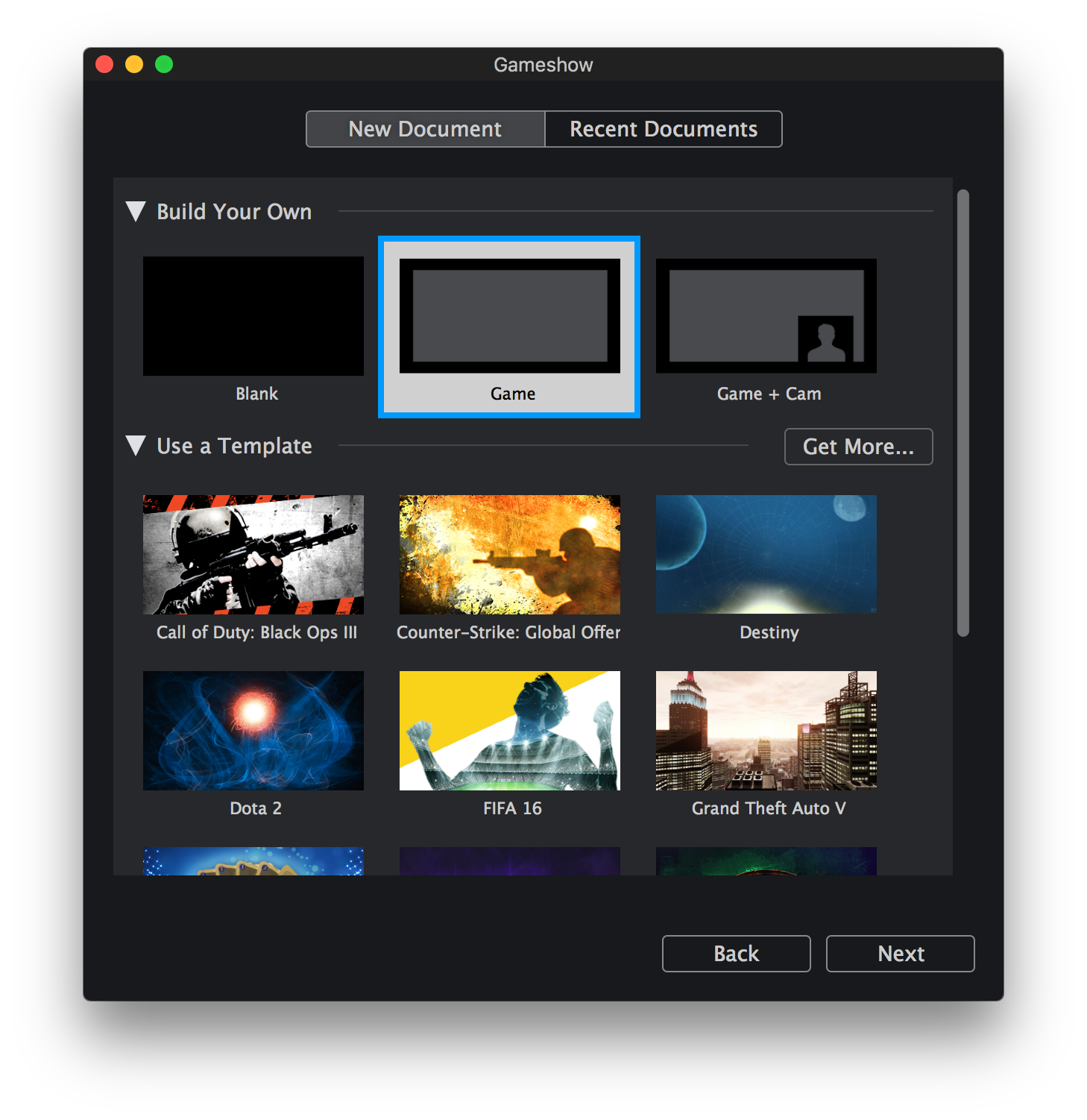Click the Back button
The height and width of the screenshot is (1120, 1087).
pyautogui.click(x=736, y=954)
